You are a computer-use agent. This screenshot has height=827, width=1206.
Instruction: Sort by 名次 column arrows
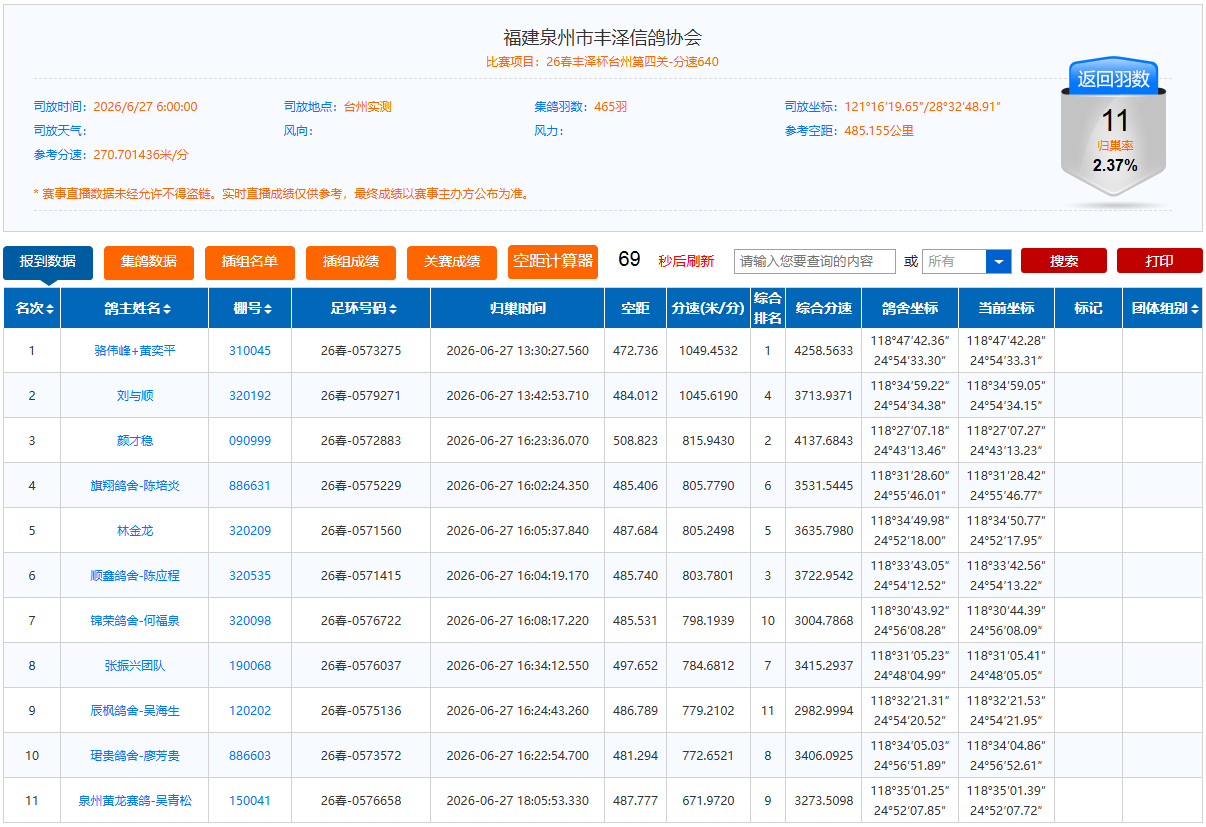pyautogui.click(x=50, y=309)
